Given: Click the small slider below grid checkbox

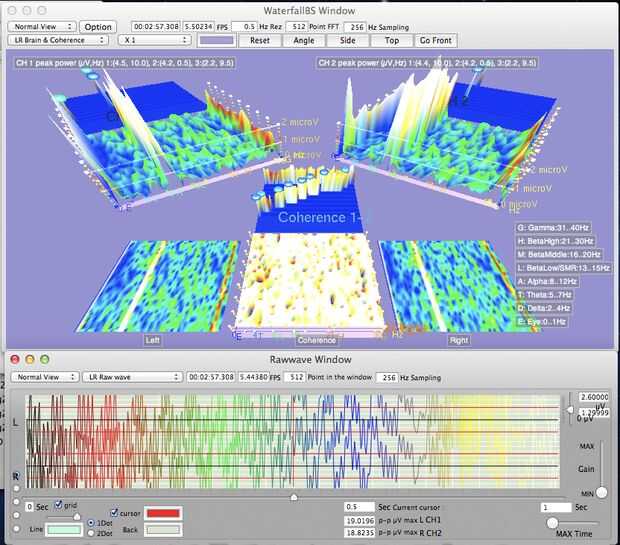Looking at the screenshot, I should pyautogui.click(x=77, y=517).
